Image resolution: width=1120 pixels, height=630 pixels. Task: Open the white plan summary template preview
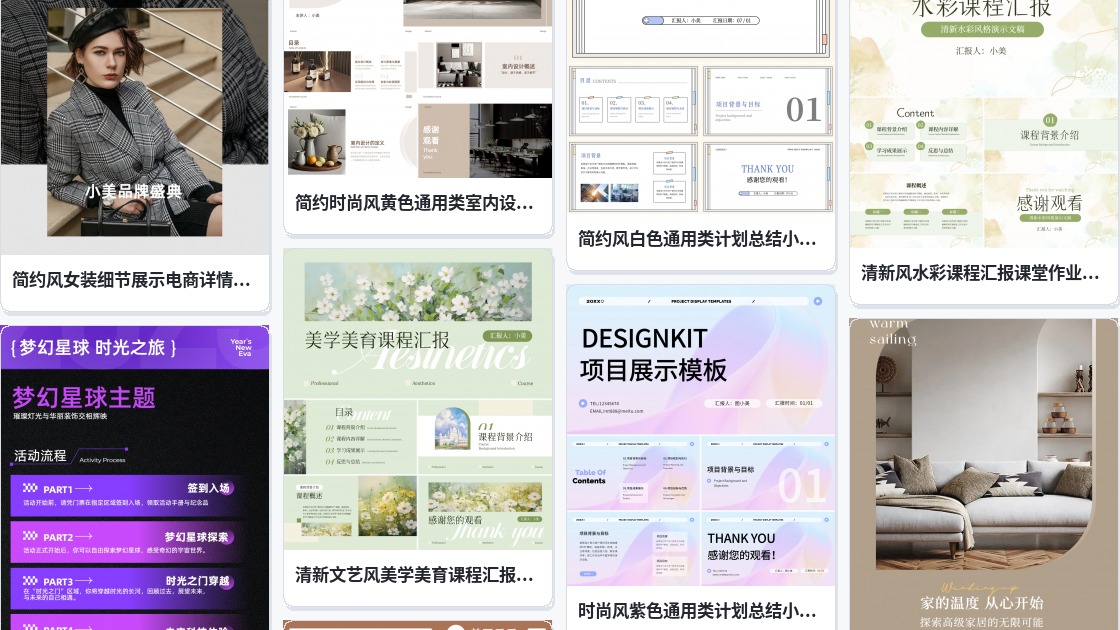click(x=701, y=106)
